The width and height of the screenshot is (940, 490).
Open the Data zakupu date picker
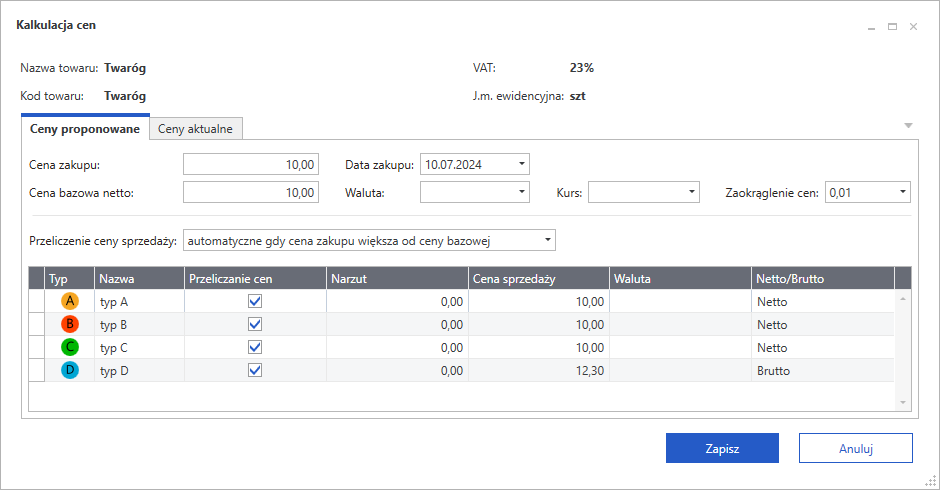click(522, 164)
